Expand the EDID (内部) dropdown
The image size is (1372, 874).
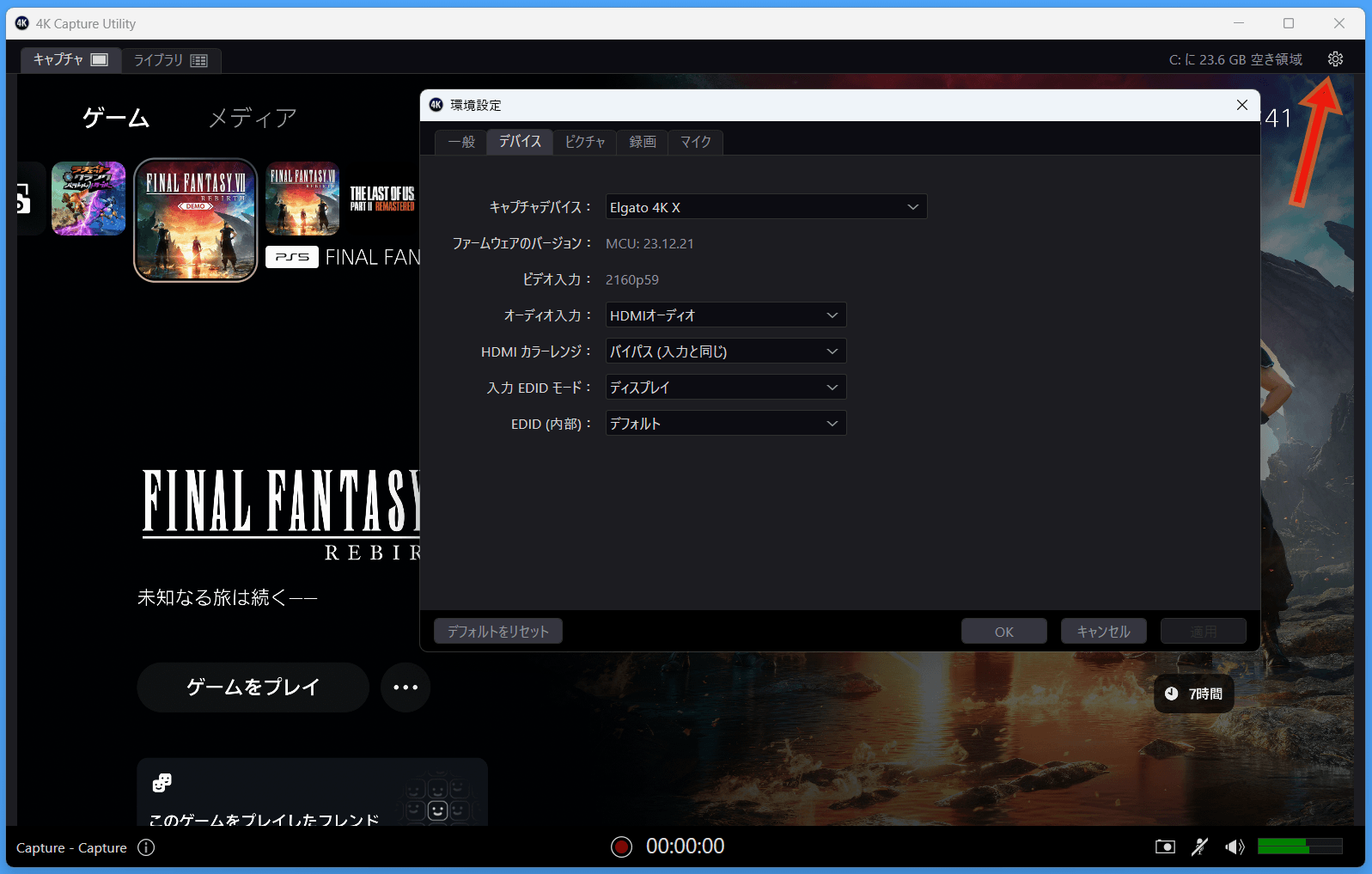[726, 424]
